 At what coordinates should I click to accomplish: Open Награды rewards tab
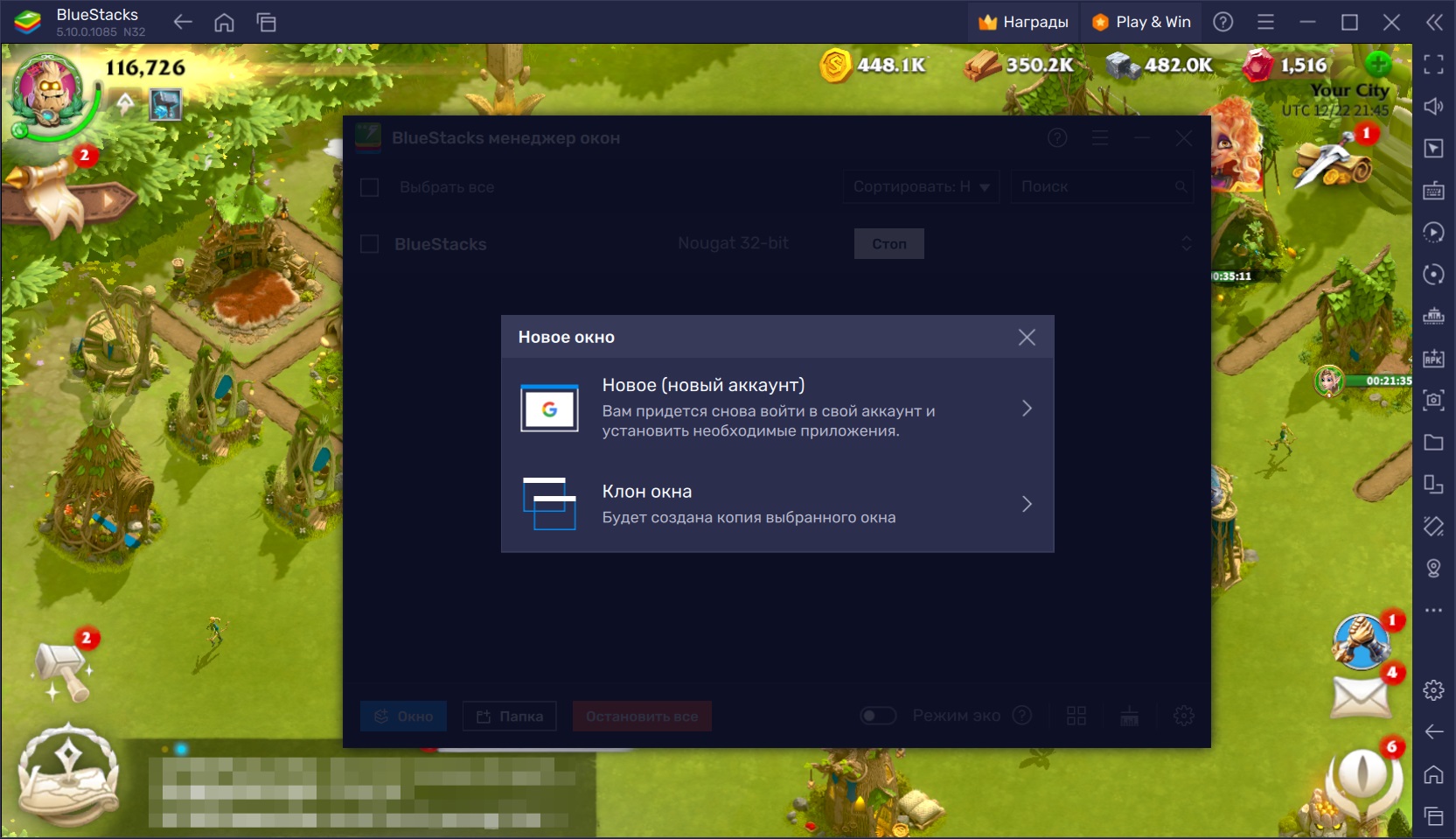click(x=1023, y=22)
